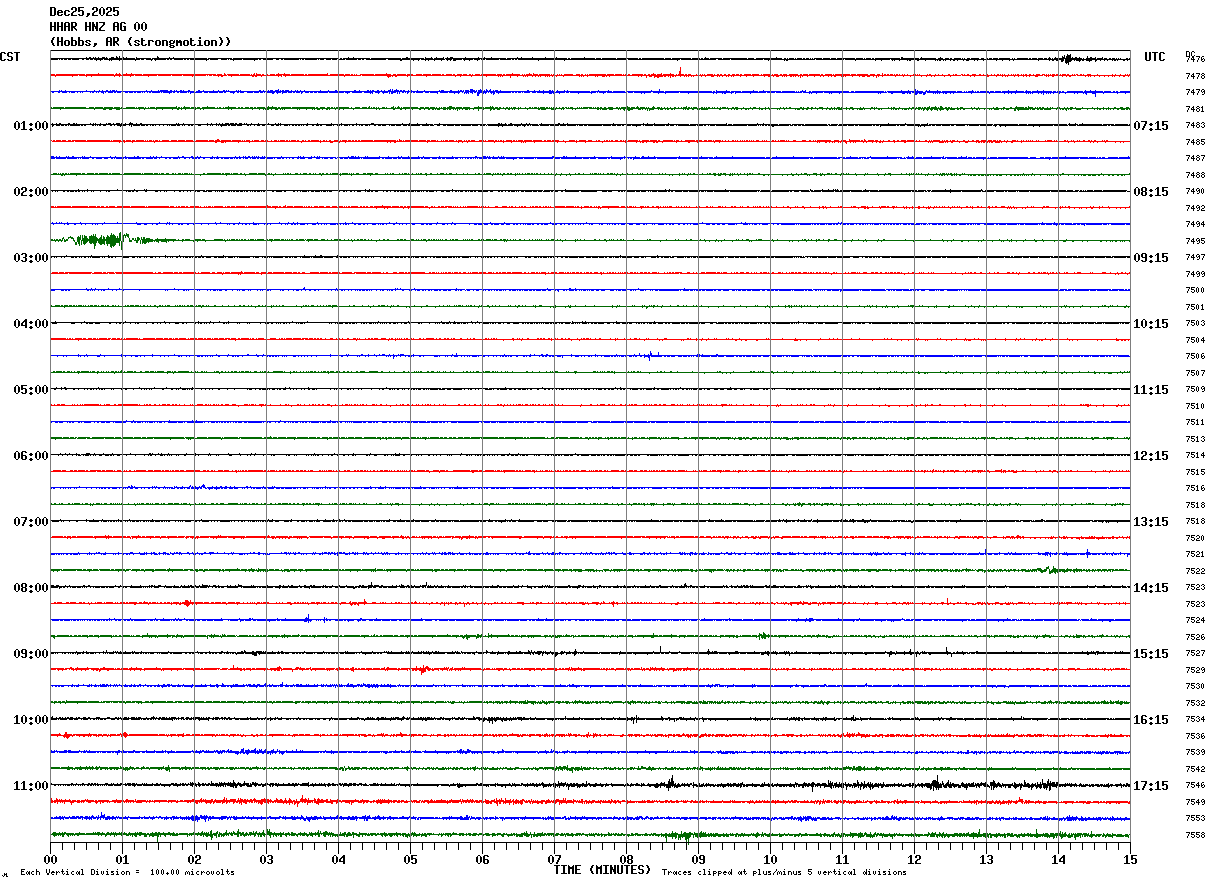Click the green seismic event burst before 03:00
Image resolution: width=1210 pixels, height=886 pixels.
[98, 240]
